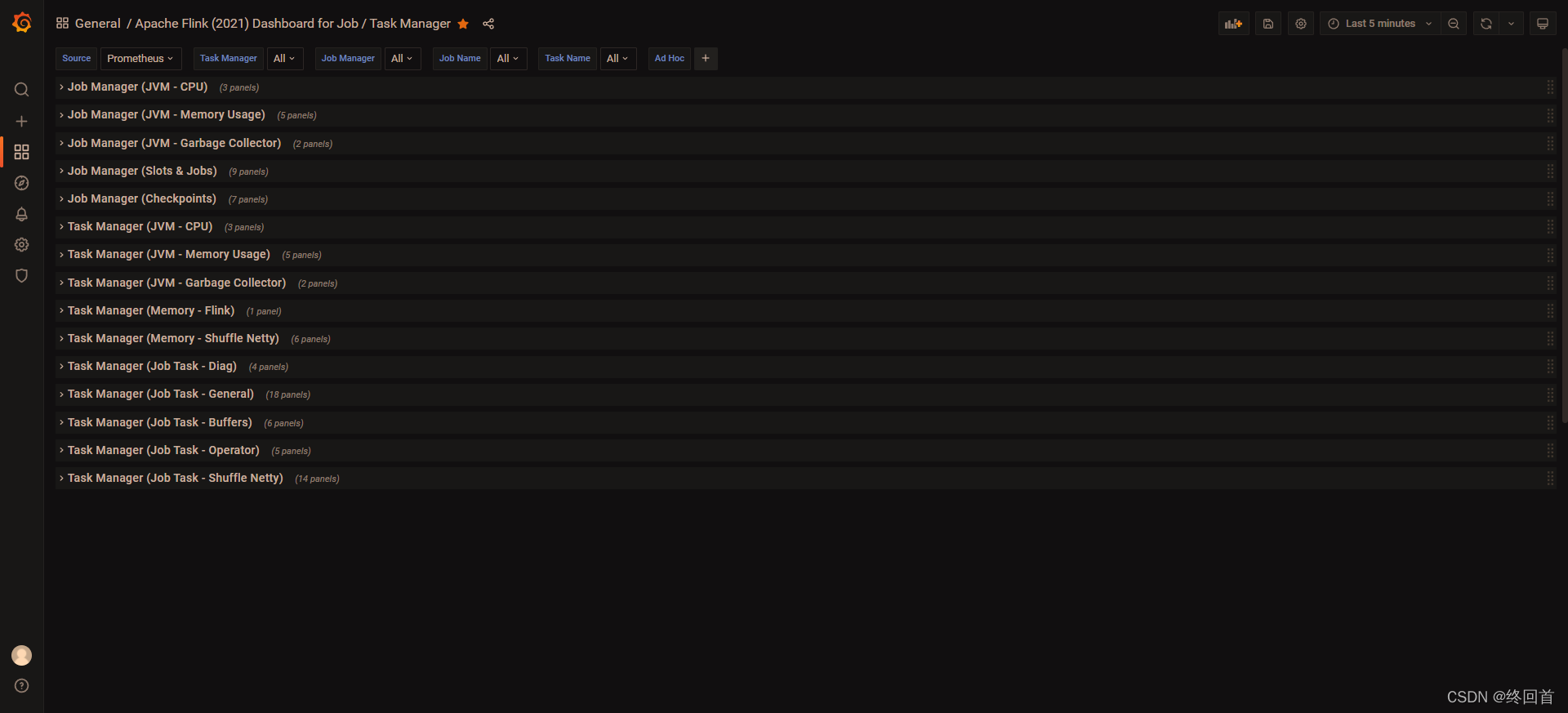Open the user profile avatar
The height and width of the screenshot is (713, 1568).
22,655
